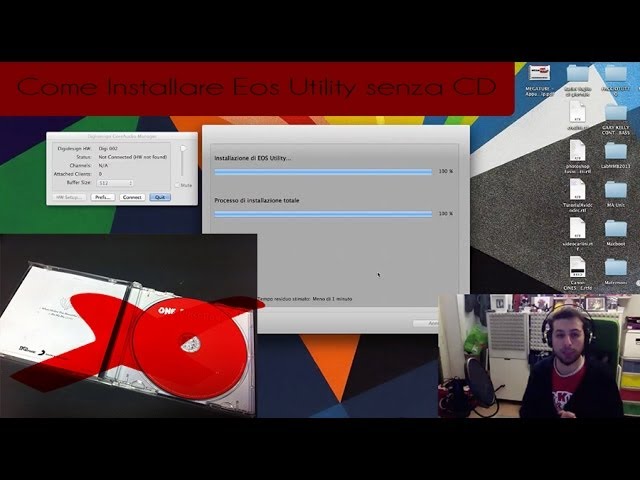The width and height of the screenshot is (640, 480).
Task: Select the top-row folder next to MEGATURI
Action: [578, 74]
